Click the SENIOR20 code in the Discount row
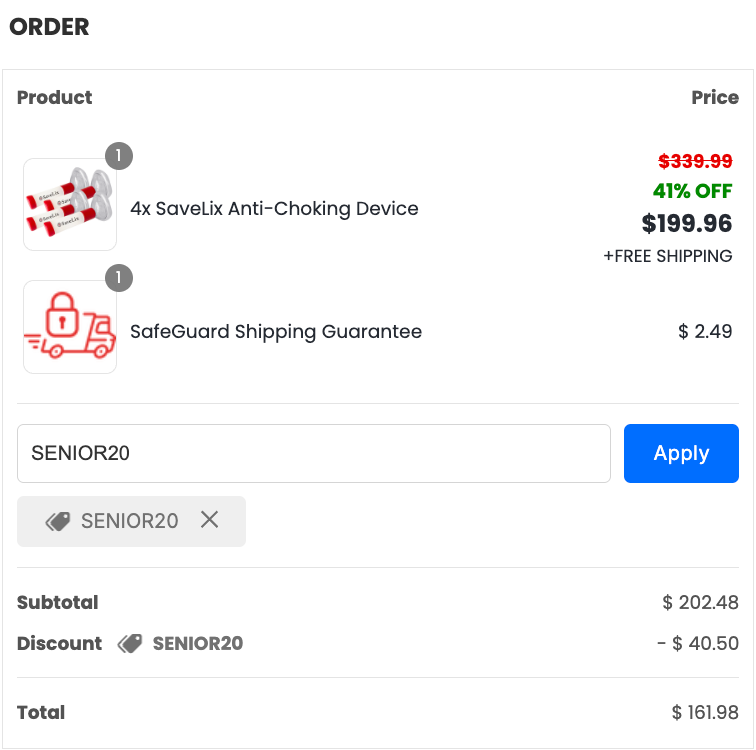Screen dimensions: 756x750 pos(197,643)
